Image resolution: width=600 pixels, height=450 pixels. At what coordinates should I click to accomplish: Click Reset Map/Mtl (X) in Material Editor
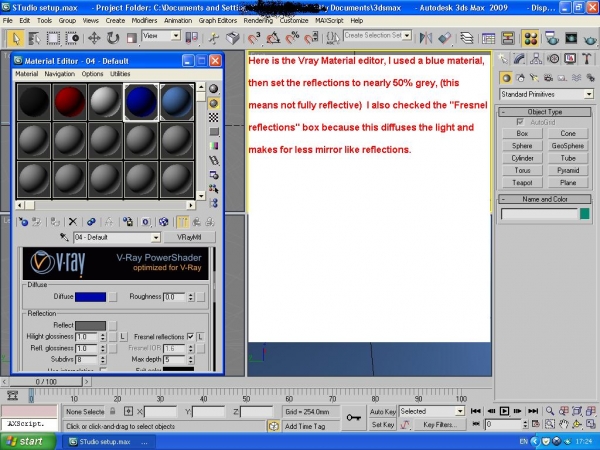[73, 222]
